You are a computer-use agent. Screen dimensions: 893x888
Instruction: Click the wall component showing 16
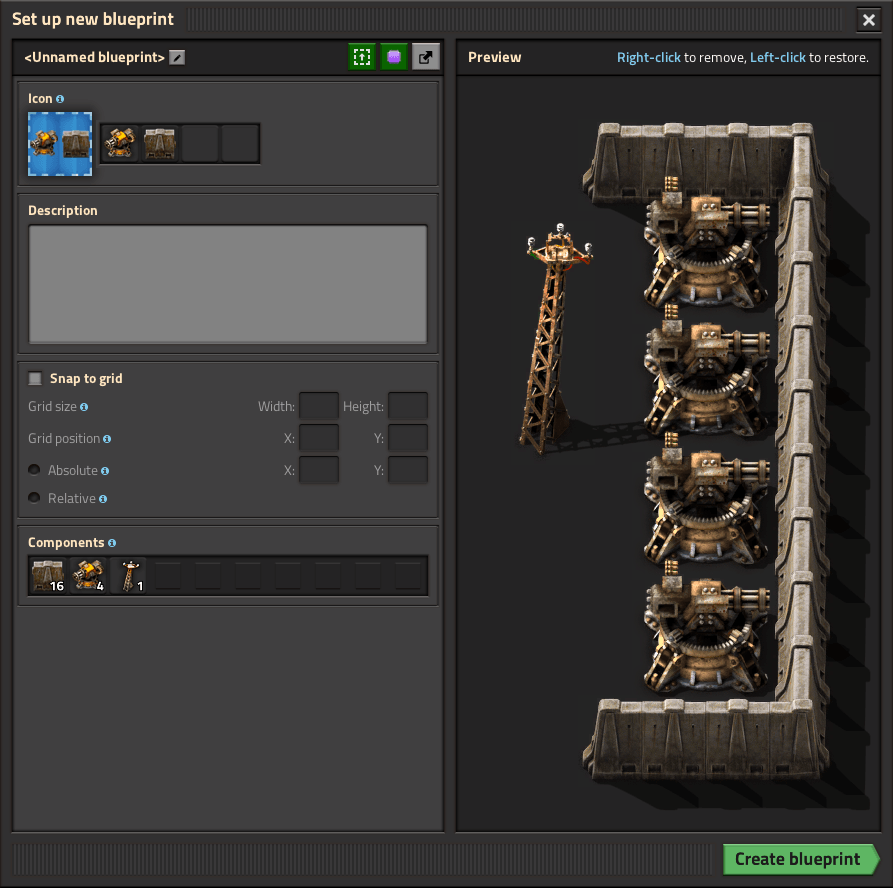(x=46, y=572)
